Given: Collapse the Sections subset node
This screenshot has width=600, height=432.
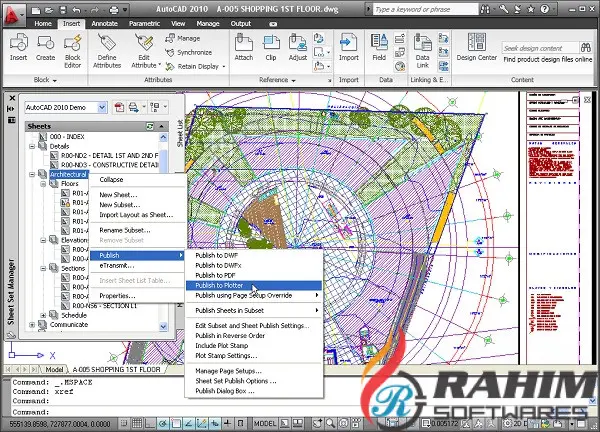Looking at the screenshot, I should pyautogui.click(x=43, y=268).
